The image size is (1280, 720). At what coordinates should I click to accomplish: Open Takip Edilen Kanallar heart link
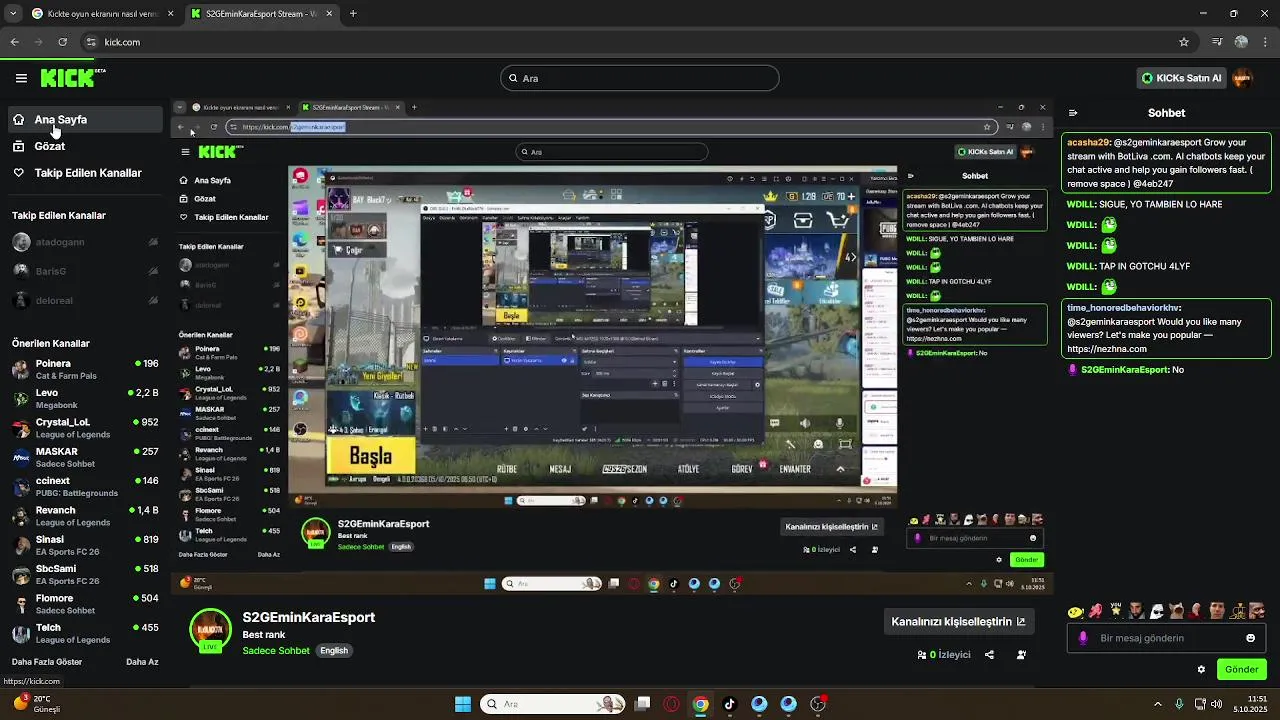(x=85, y=173)
